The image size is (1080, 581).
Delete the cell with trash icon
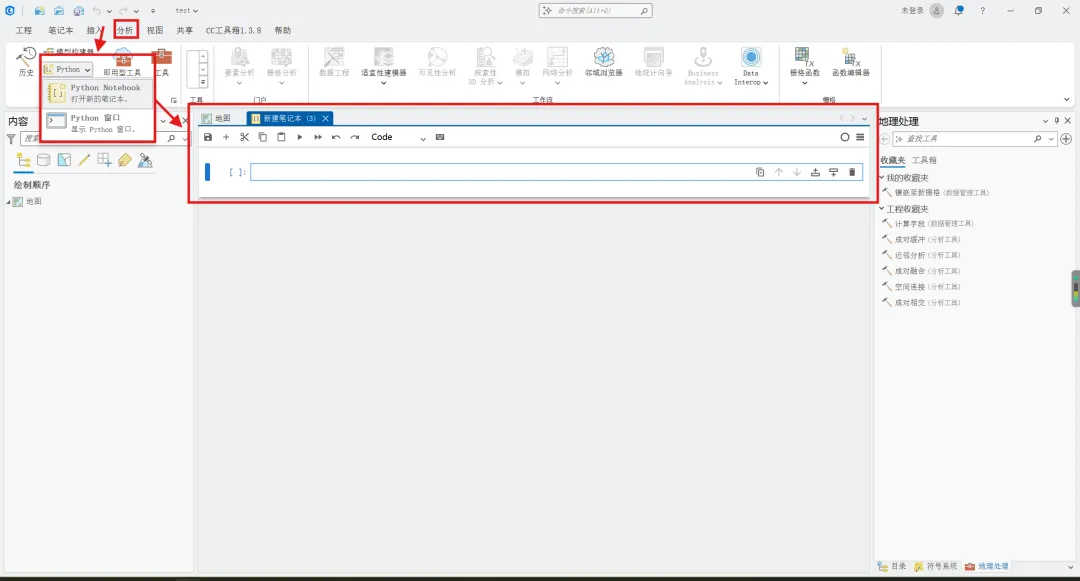point(852,172)
